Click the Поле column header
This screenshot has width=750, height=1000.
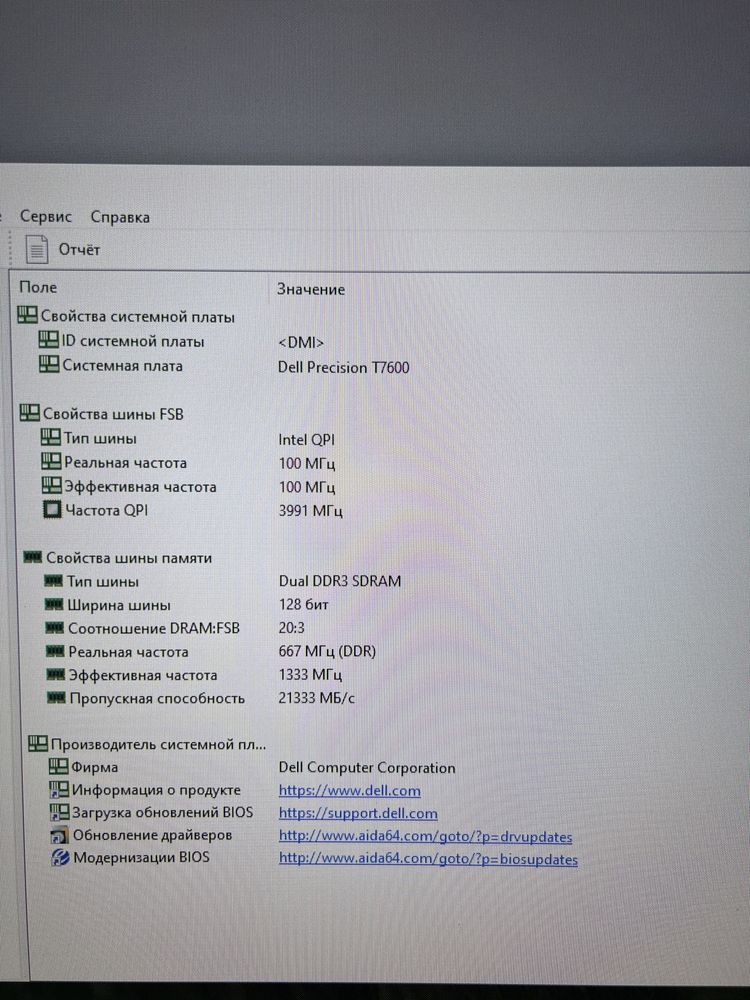pos(38,288)
